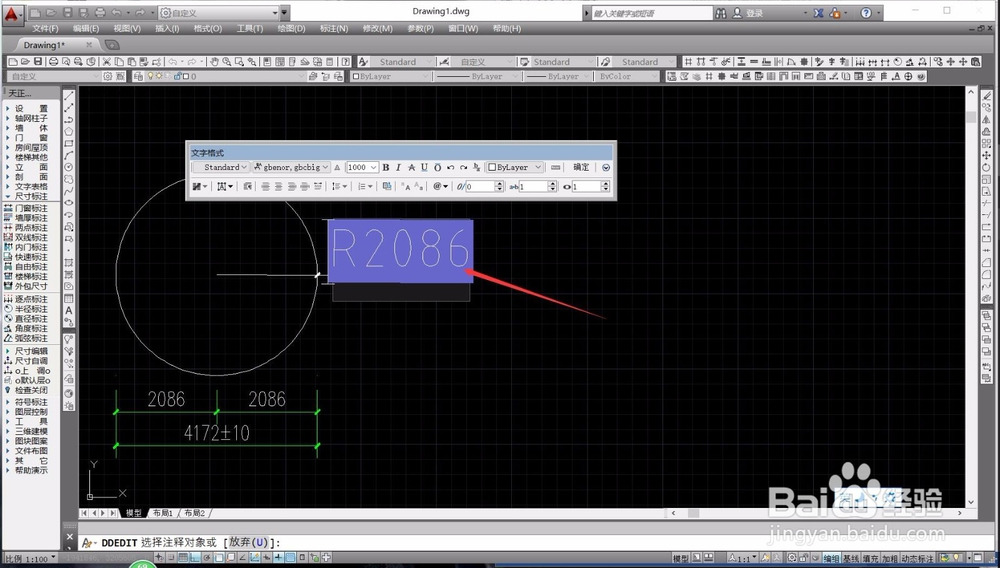Close the Drawing1 document tab
This screenshot has height=568, width=1000.
[89, 45]
